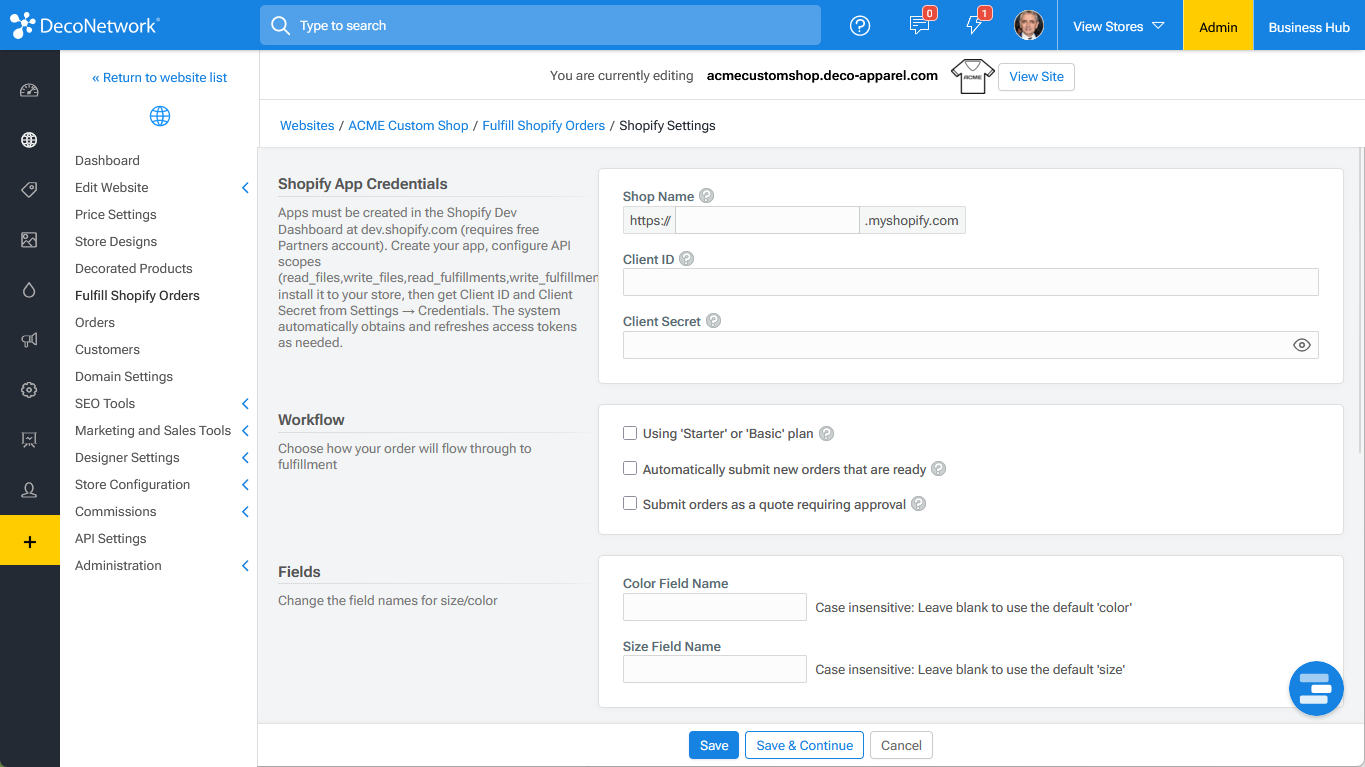Click the ACME t-shirt site logo
1365x767 pixels.
tap(972, 76)
